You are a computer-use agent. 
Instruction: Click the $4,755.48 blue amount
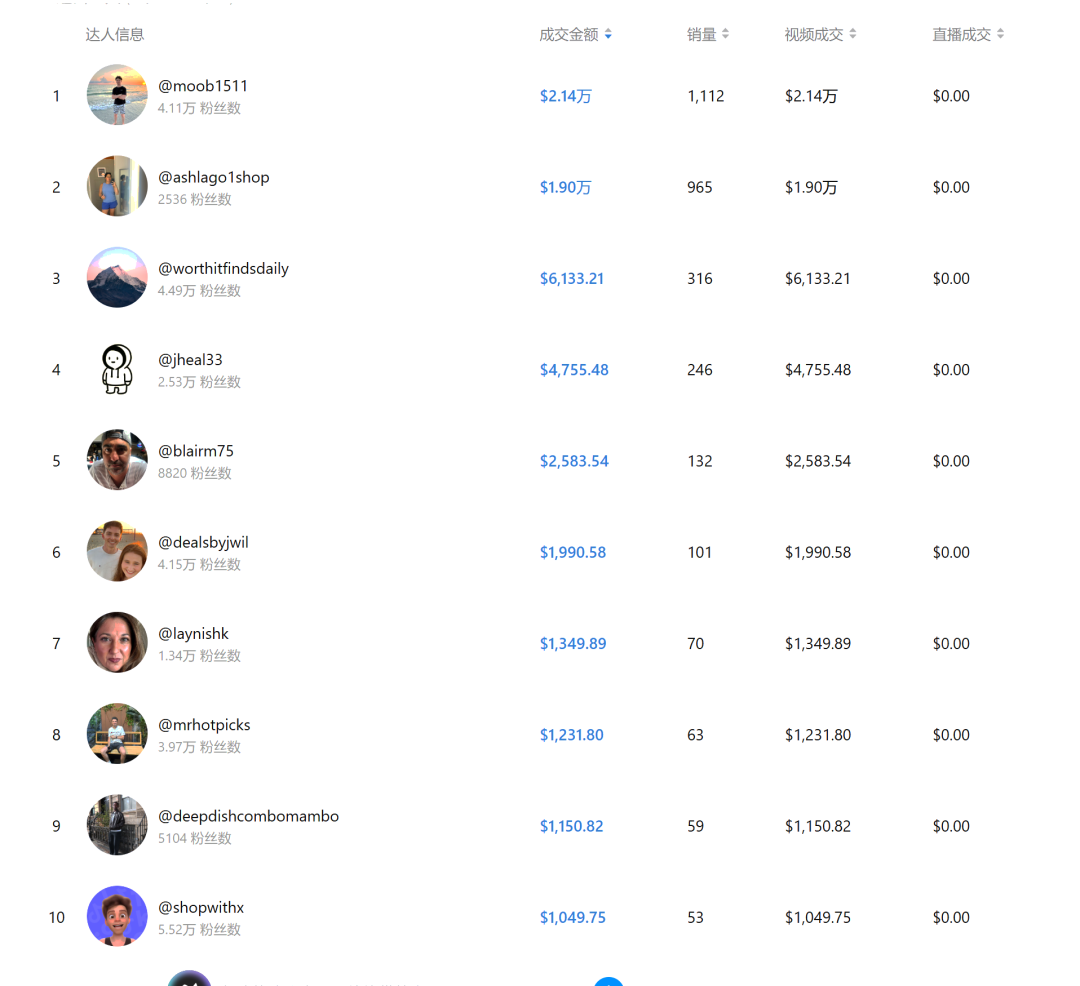click(574, 370)
